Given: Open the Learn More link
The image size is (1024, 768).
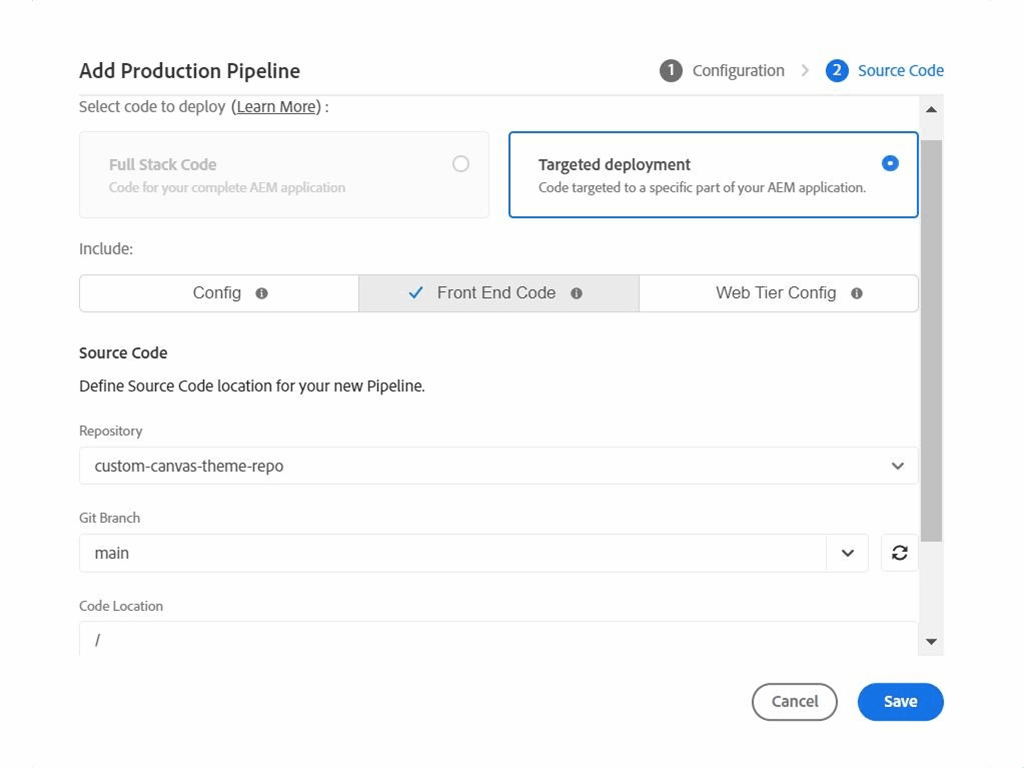Looking at the screenshot, I should [277, 107].
